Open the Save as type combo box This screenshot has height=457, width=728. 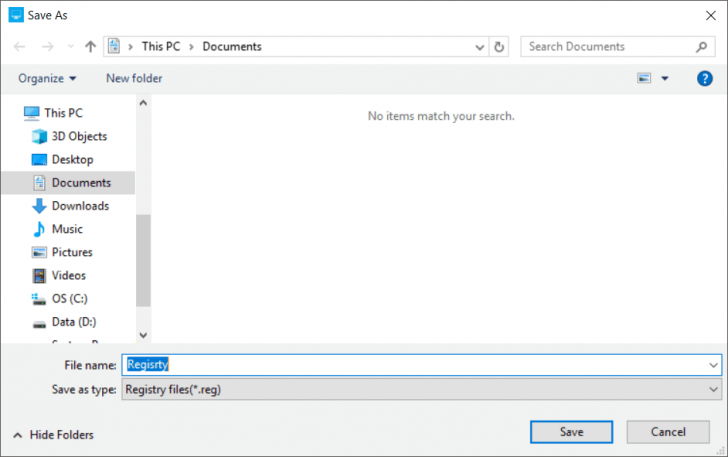(422, 389)
